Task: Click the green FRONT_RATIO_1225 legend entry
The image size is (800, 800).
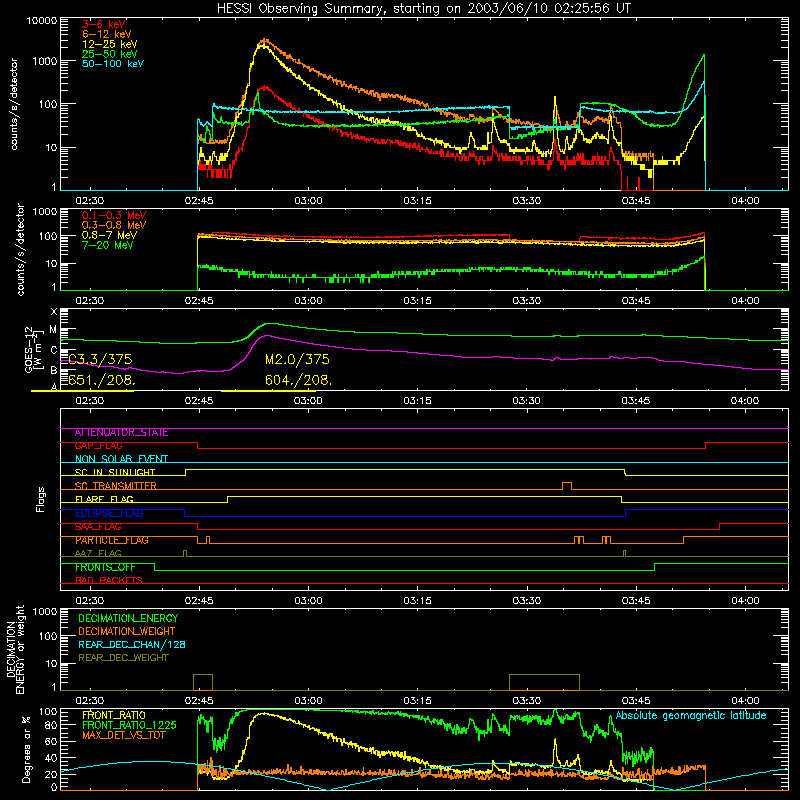Action: 129,725
